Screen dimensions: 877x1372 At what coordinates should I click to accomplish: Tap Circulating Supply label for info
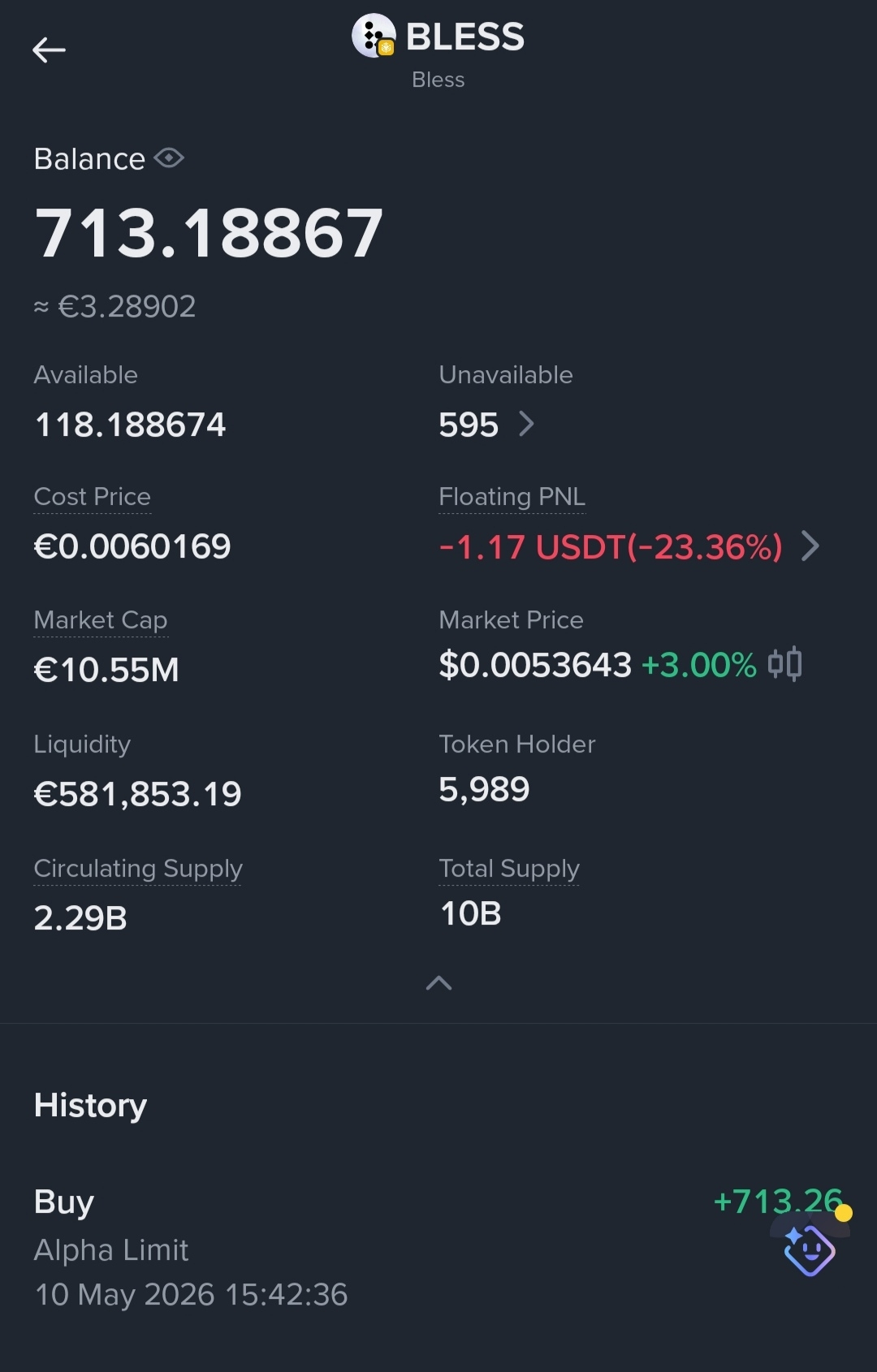(x=138, y=869)
